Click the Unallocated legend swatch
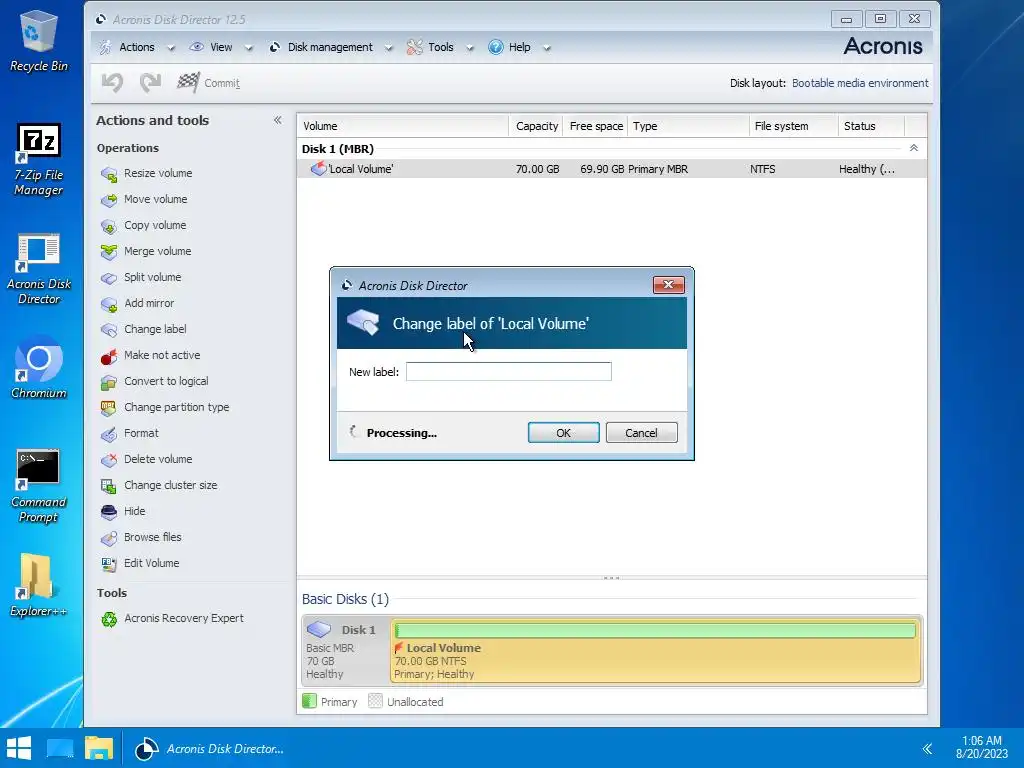Image resolution: width=1024 pixels, height=768 pixels. coord(375,701)
